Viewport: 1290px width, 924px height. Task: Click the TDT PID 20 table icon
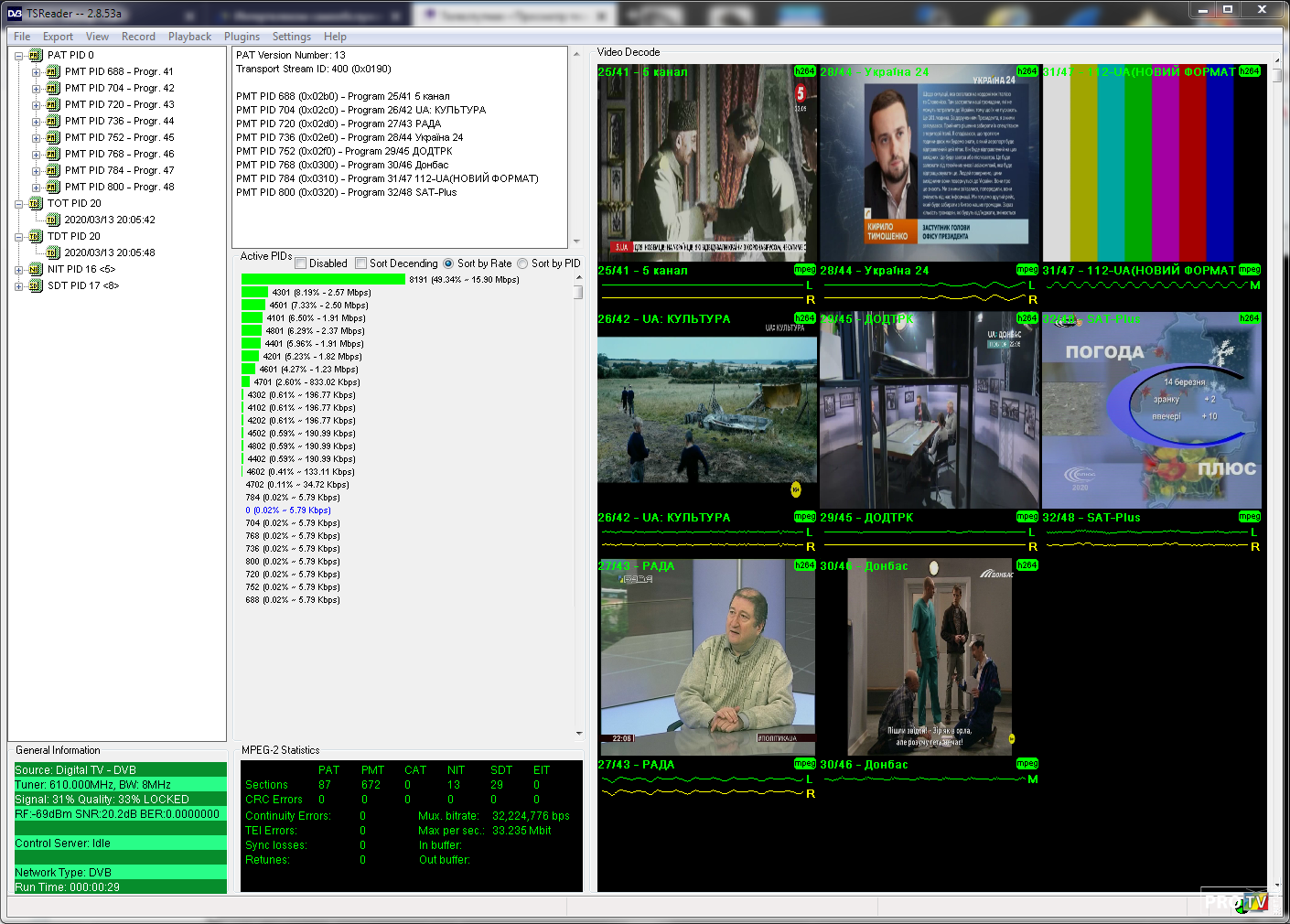(35, 236)
